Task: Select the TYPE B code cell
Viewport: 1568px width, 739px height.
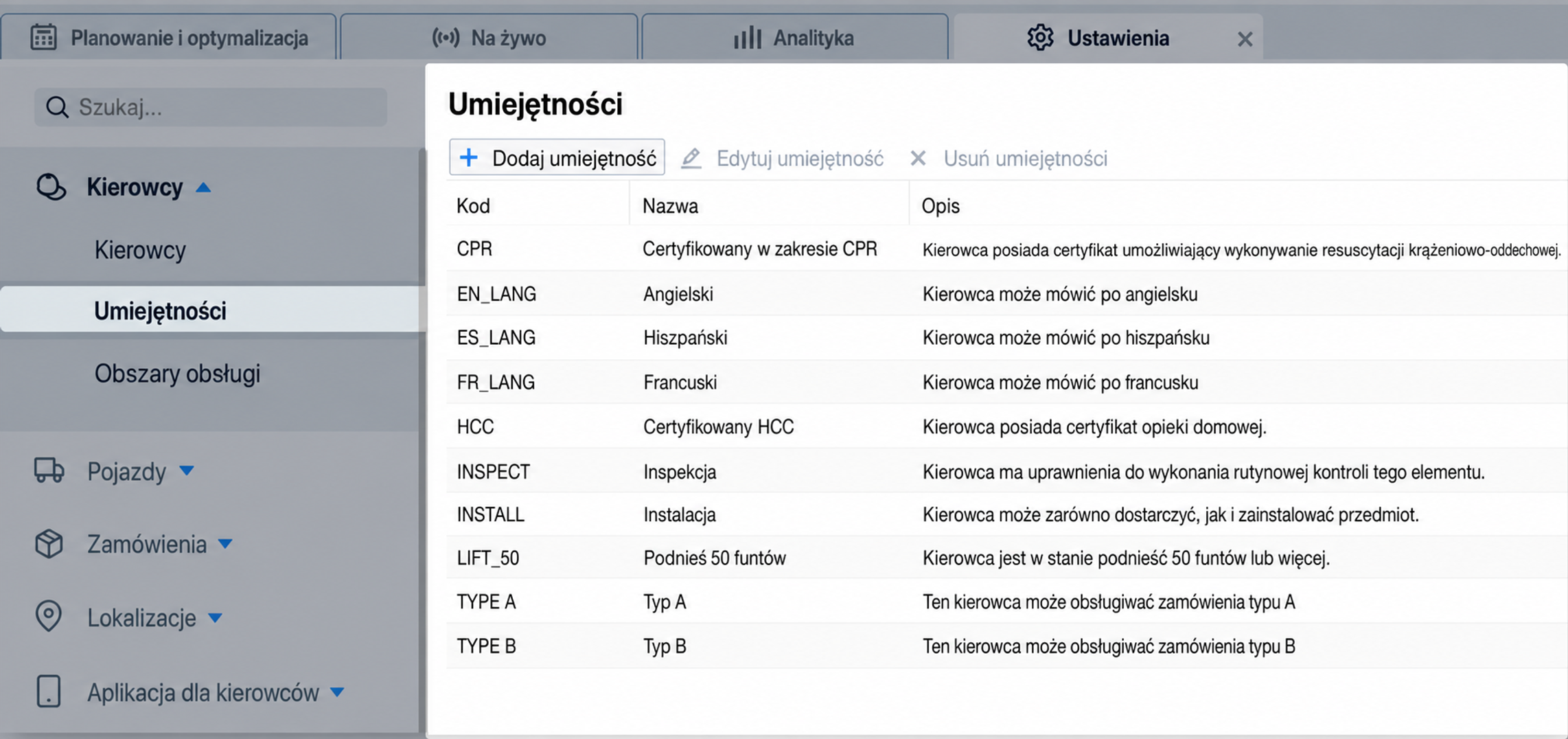Action: click(x=486, y=646)
